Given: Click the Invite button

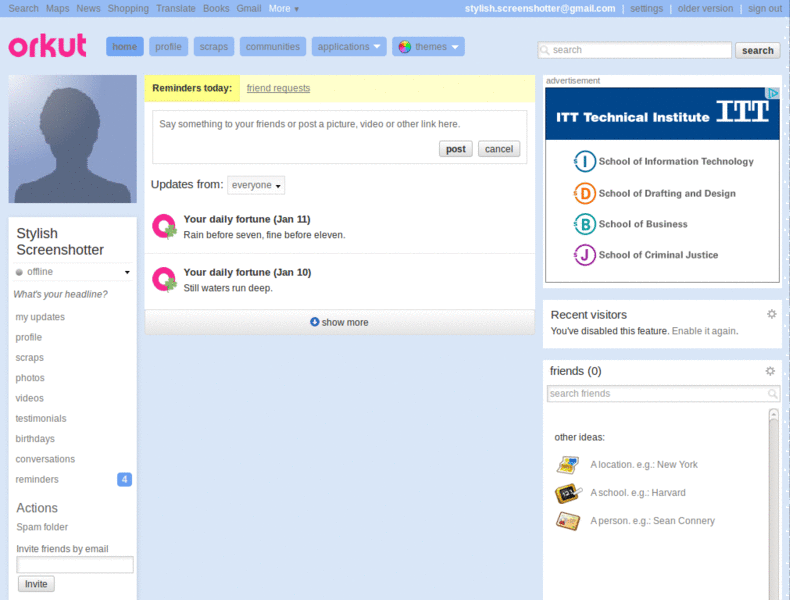Looking at the screenshot, I should tap(36, 584).
